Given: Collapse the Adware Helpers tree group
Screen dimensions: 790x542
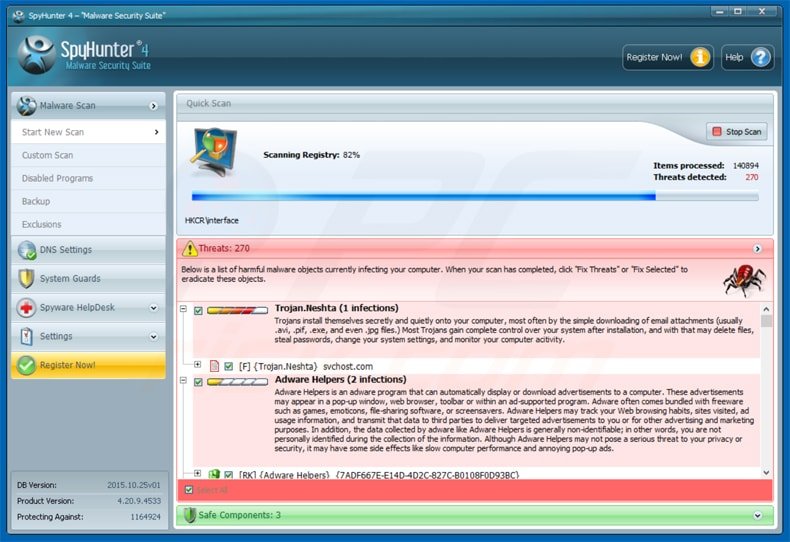Looking at the screenshot, I should pos(183,380).
